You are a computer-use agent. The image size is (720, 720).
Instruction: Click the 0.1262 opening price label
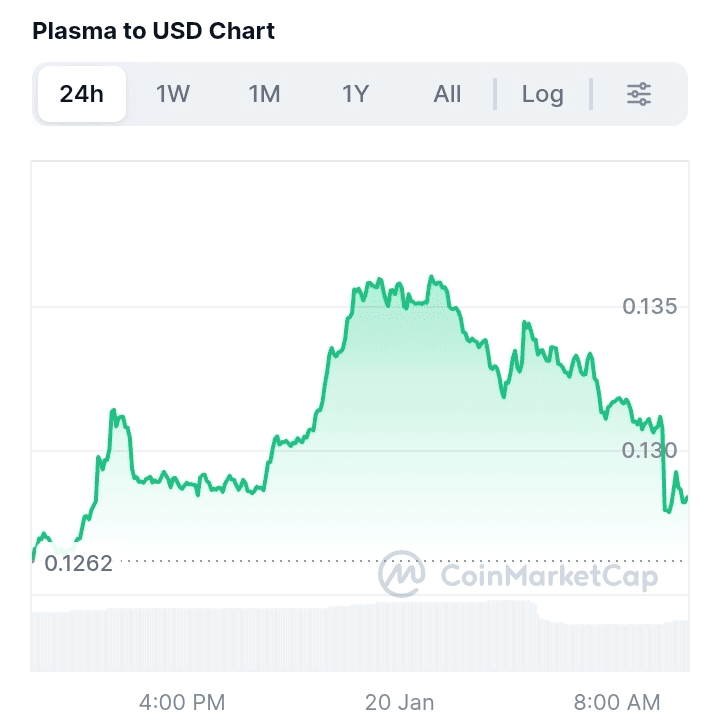pos(79,562)
